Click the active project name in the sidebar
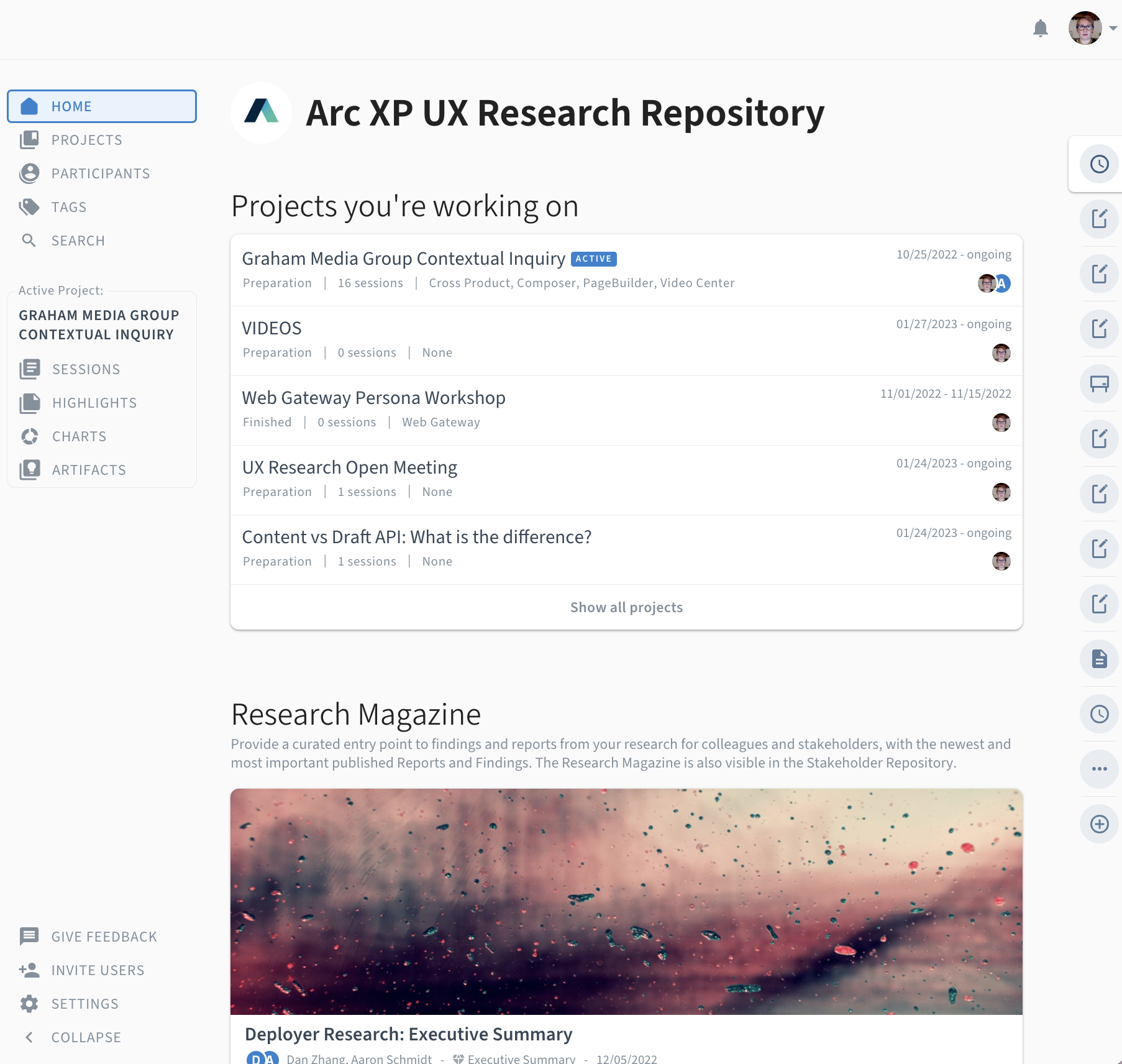 [99, 325]
